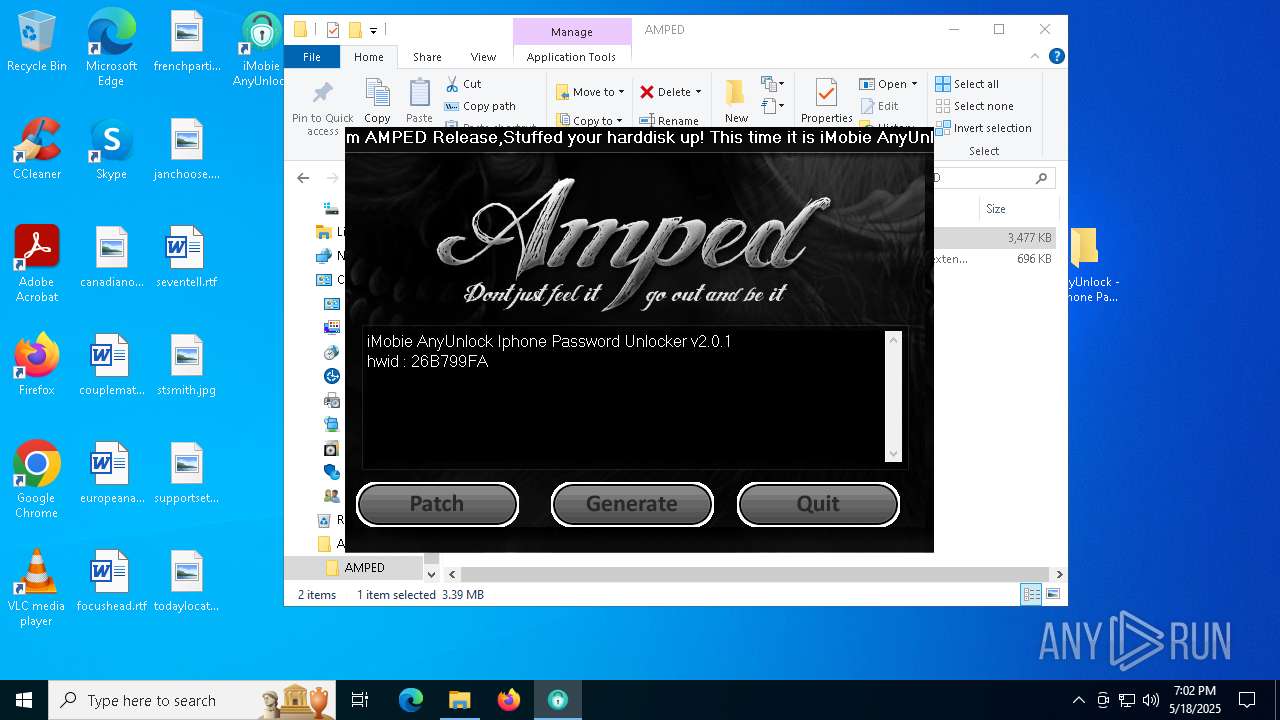The height and width of the screenshot is (720, 1280).
Task: Click Select all in ribbon
Action: click(967, 84)
